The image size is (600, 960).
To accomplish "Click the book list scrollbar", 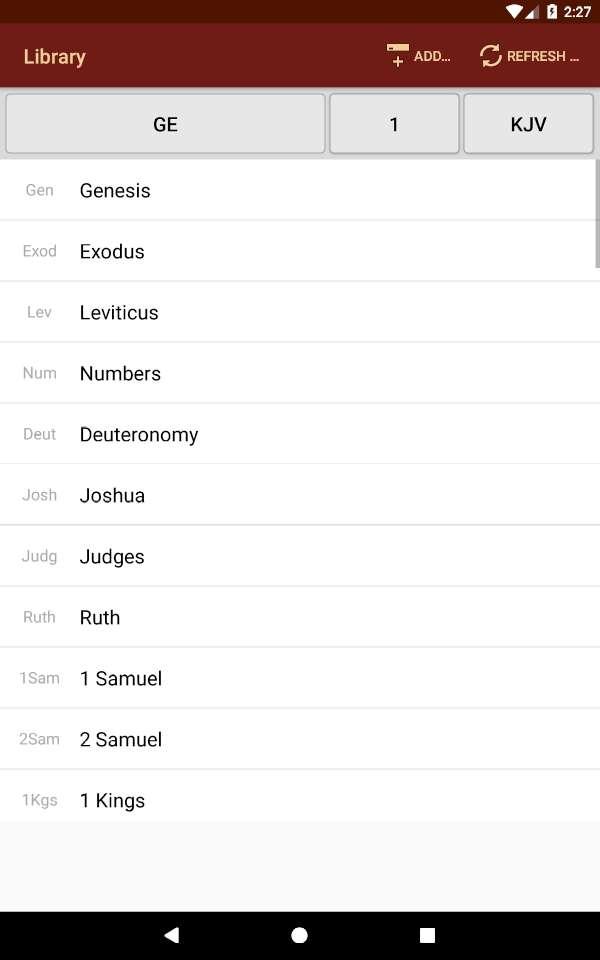I will 596,214.
